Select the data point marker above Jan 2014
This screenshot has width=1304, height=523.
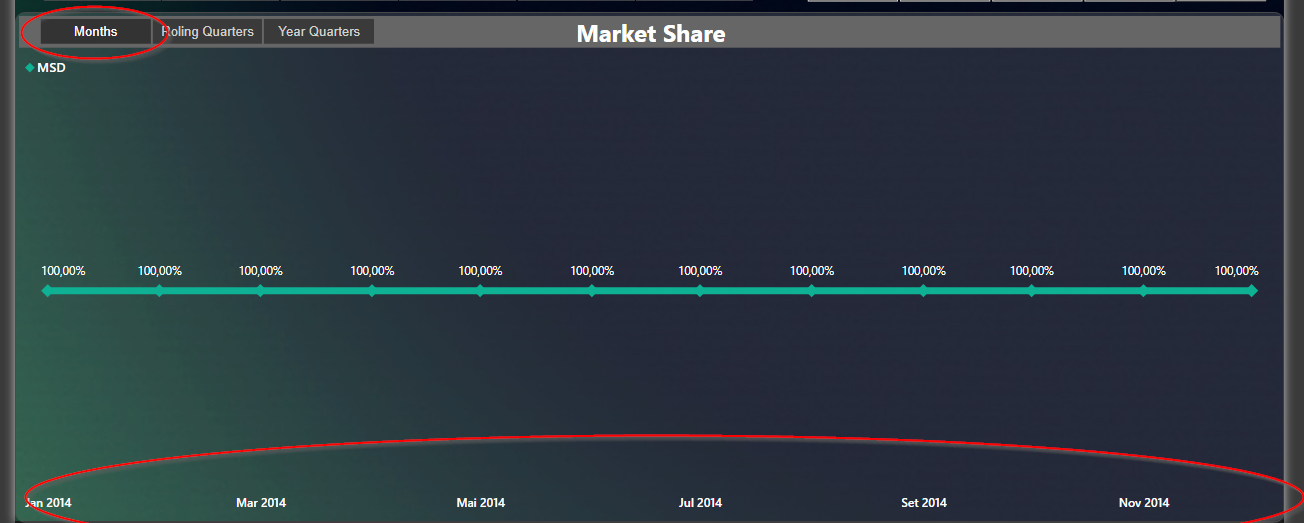pos(46,291)
